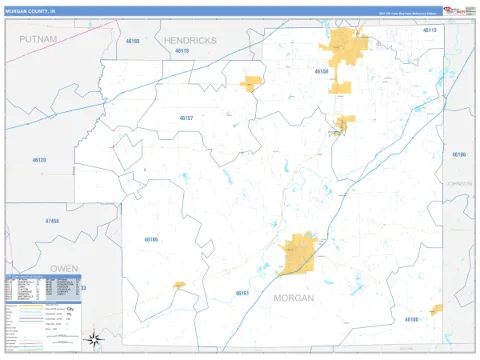This screenshot has width=480, height=360.
Task: Click the small orange town north of 46157
Action: (x=251, y=83)
